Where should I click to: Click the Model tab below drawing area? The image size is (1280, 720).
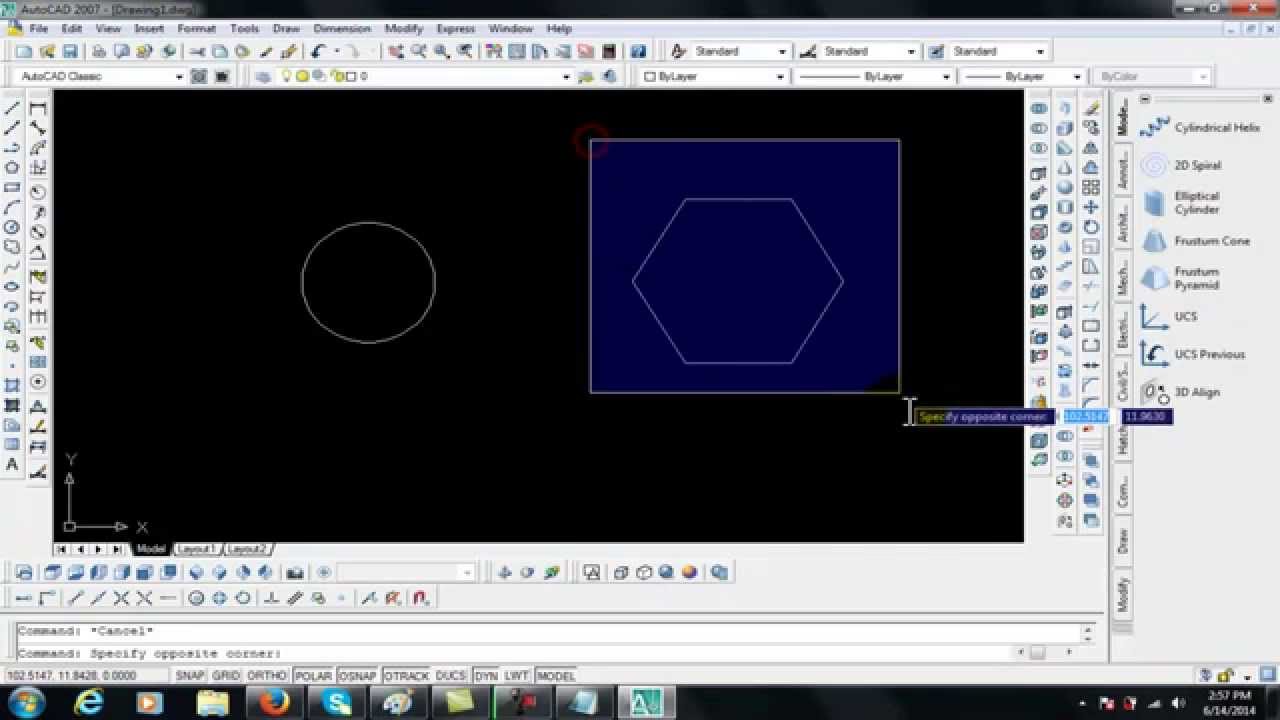coord(151,549)
